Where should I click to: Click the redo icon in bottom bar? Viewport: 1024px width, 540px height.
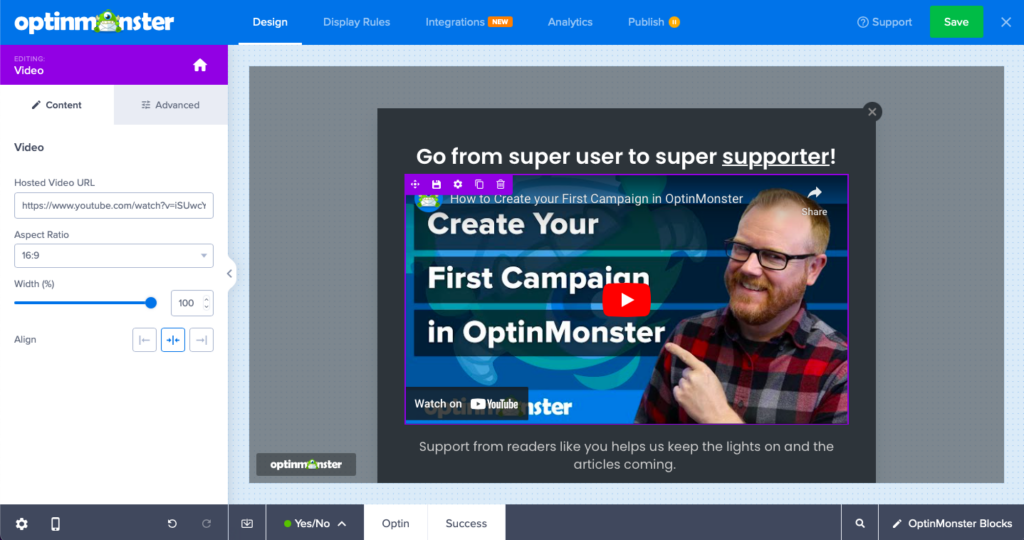tap(206, 524)
